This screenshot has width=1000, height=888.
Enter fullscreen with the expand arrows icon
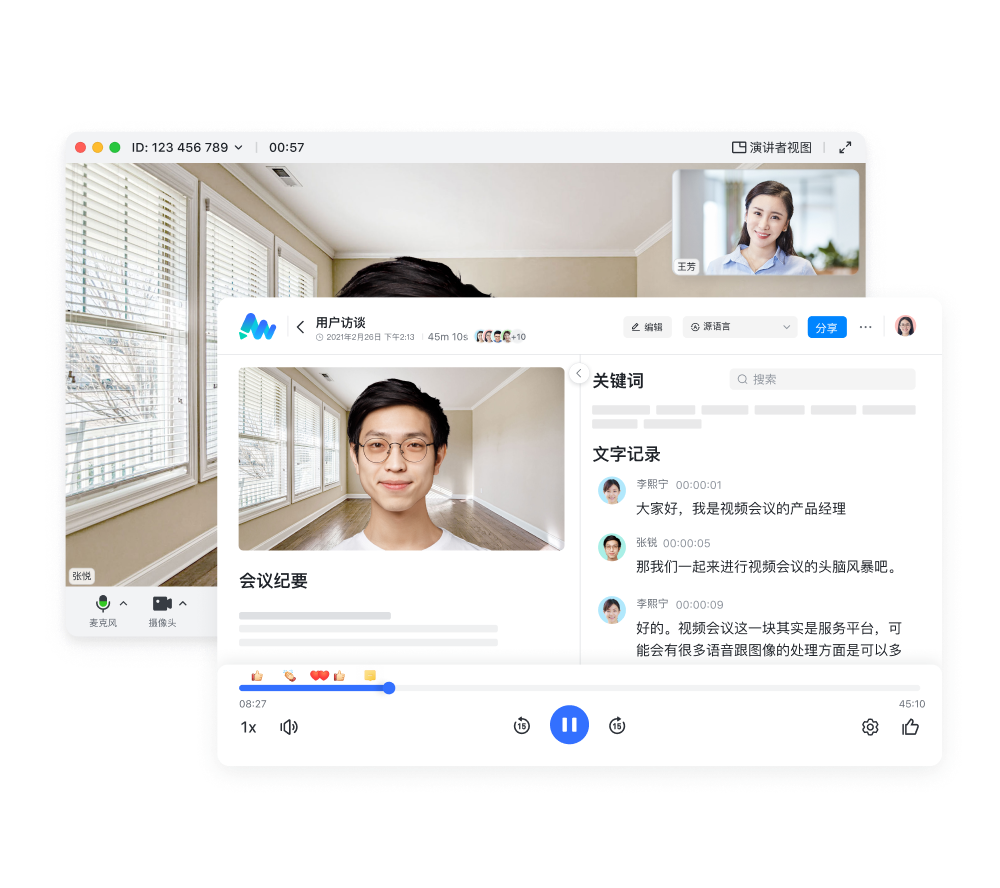(x=845, y=147)
